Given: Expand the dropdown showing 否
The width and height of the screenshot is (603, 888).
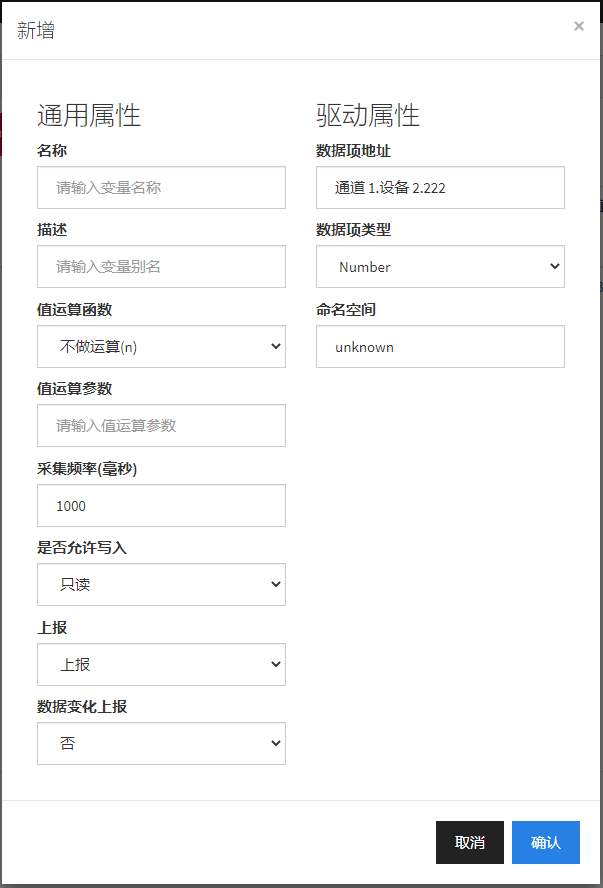Looking at the screenshot, I should click(161, 744).
